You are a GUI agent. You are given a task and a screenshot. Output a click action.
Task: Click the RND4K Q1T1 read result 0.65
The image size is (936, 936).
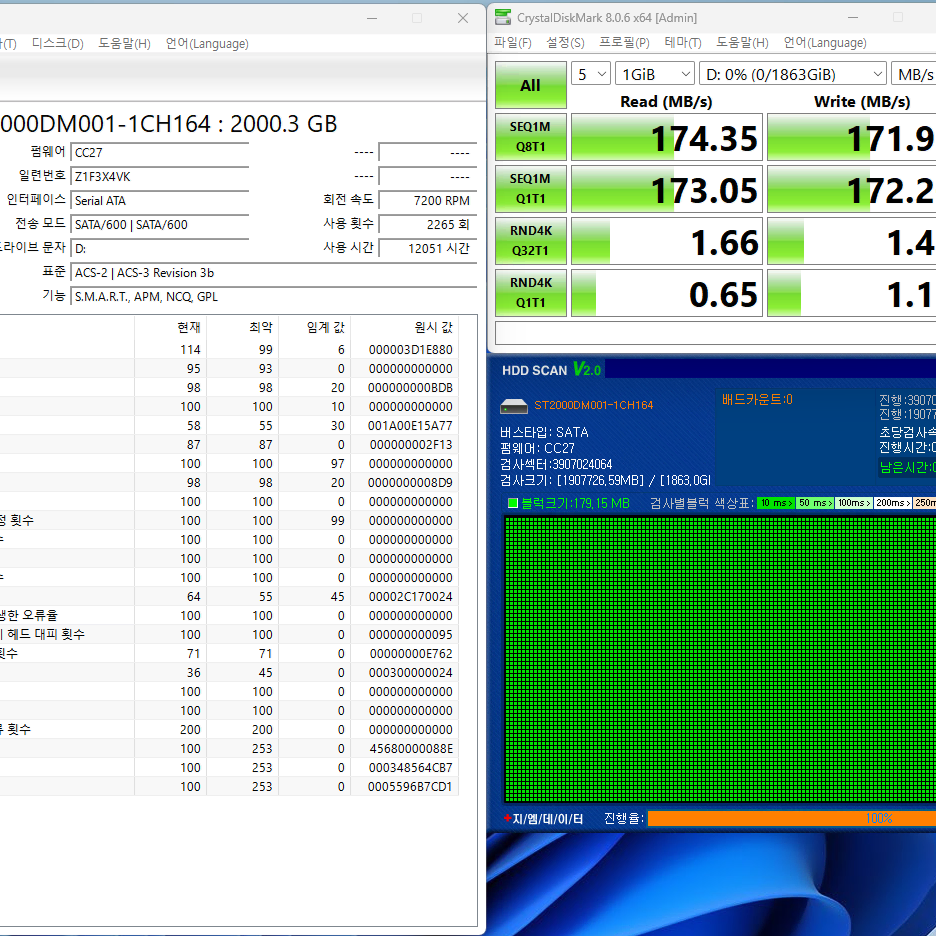click(x=666, y=292)
